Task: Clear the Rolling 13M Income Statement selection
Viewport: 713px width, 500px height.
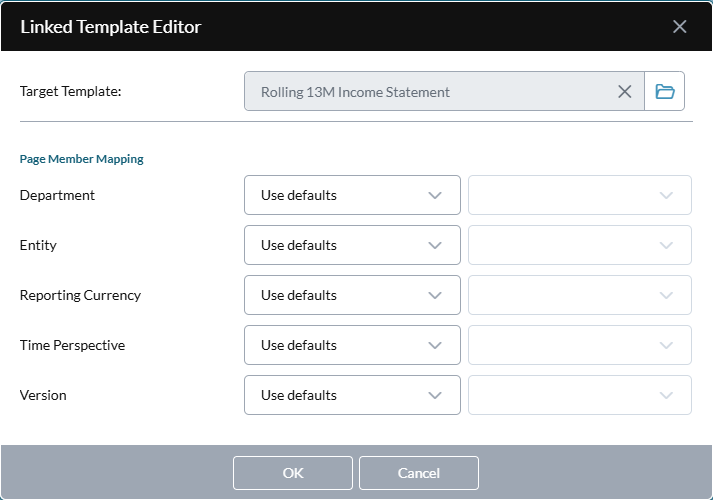Action: coord(624,92)
